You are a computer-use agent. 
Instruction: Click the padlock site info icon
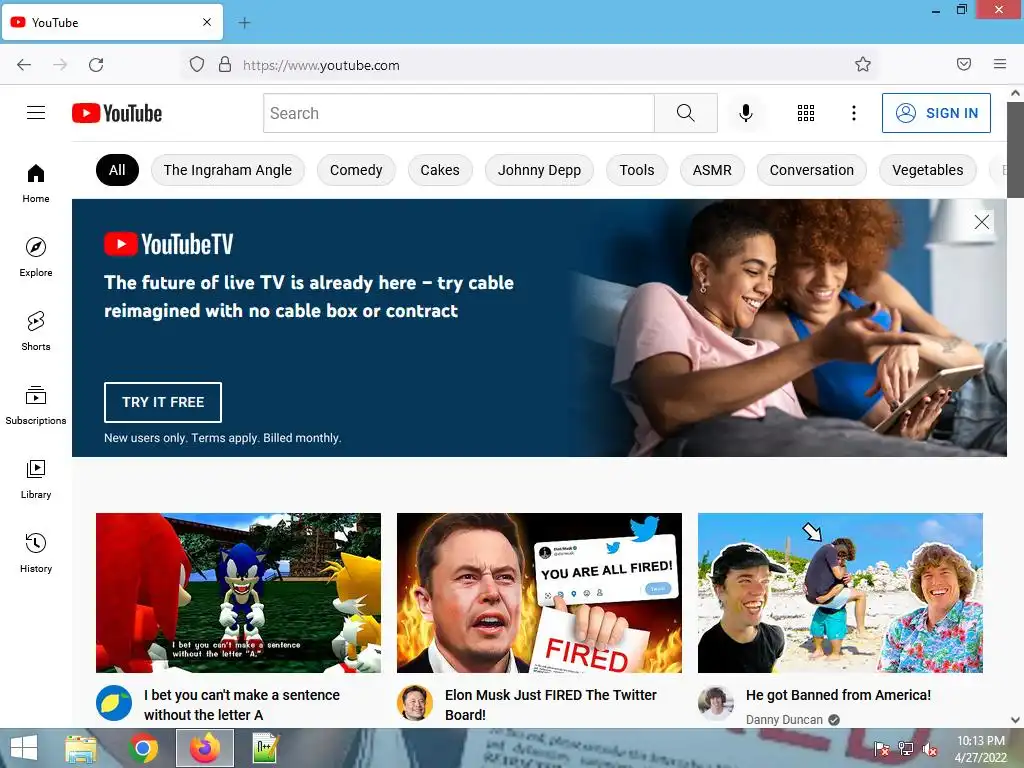pyautogui.click(x=225, y=65)
